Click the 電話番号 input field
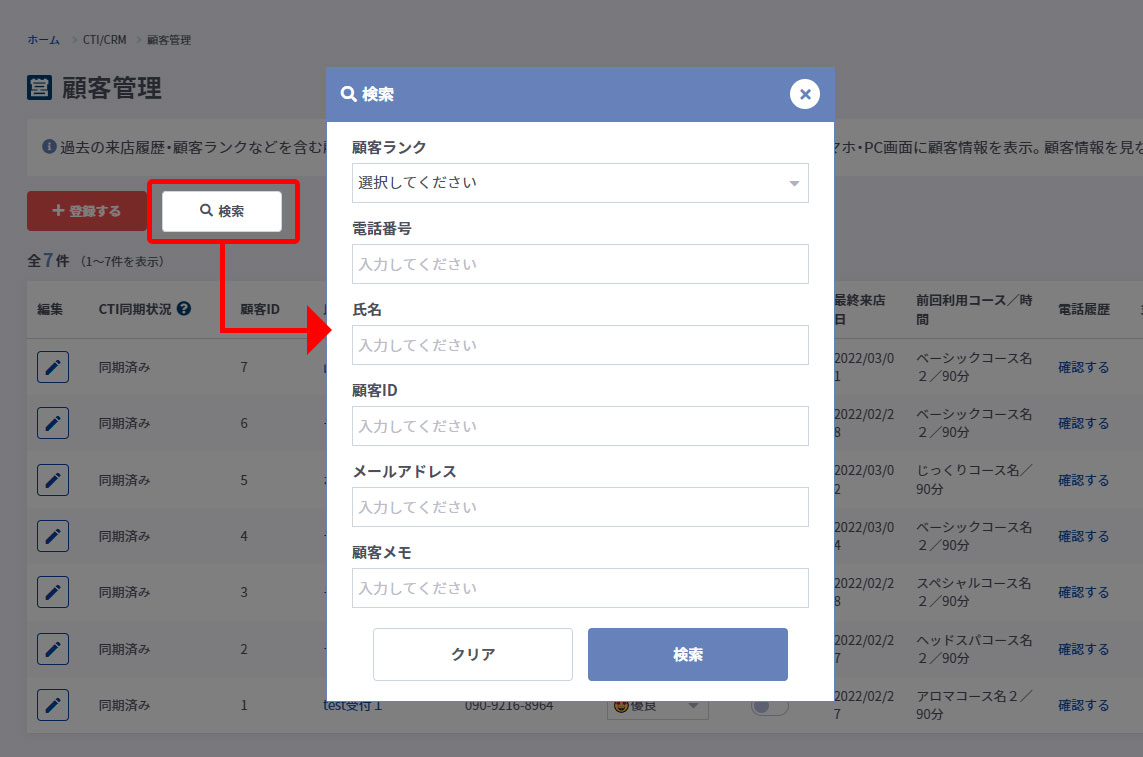This screenshot has height=757, width=1143. pos(580,264)
